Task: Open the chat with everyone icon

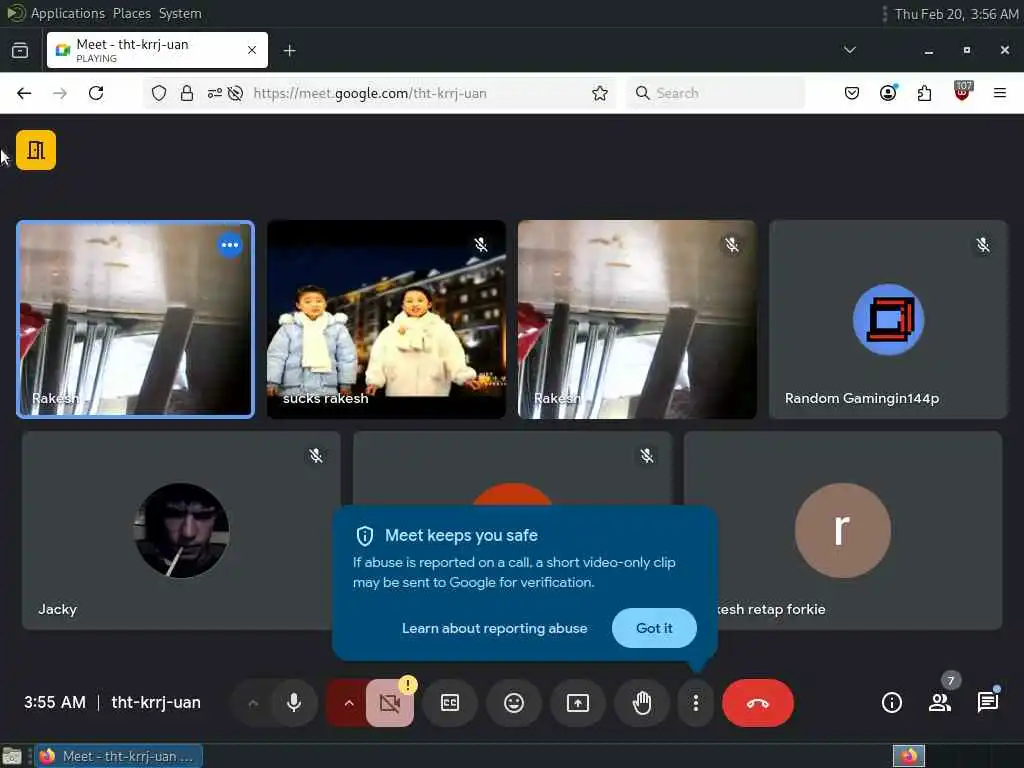Action: coord(987,703)
